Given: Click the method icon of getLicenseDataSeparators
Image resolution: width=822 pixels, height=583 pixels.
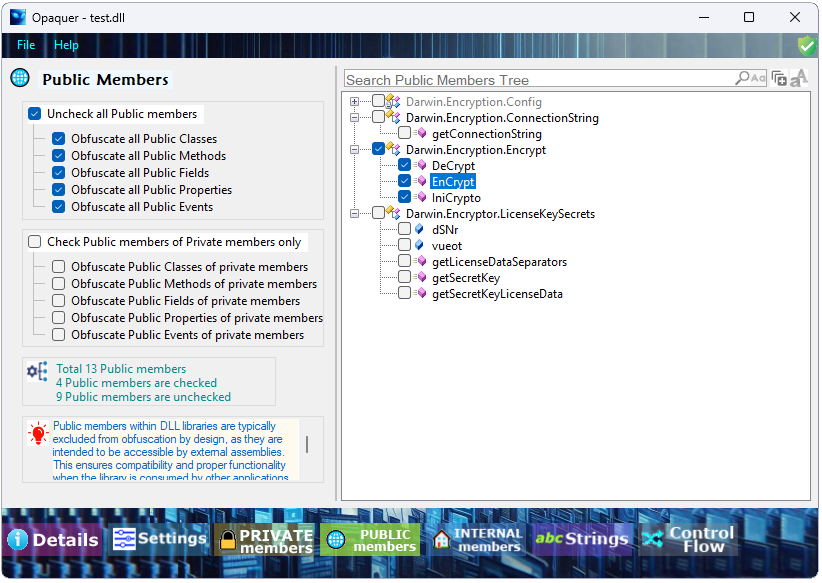Looking at the screenshot, I should point(420,261).
